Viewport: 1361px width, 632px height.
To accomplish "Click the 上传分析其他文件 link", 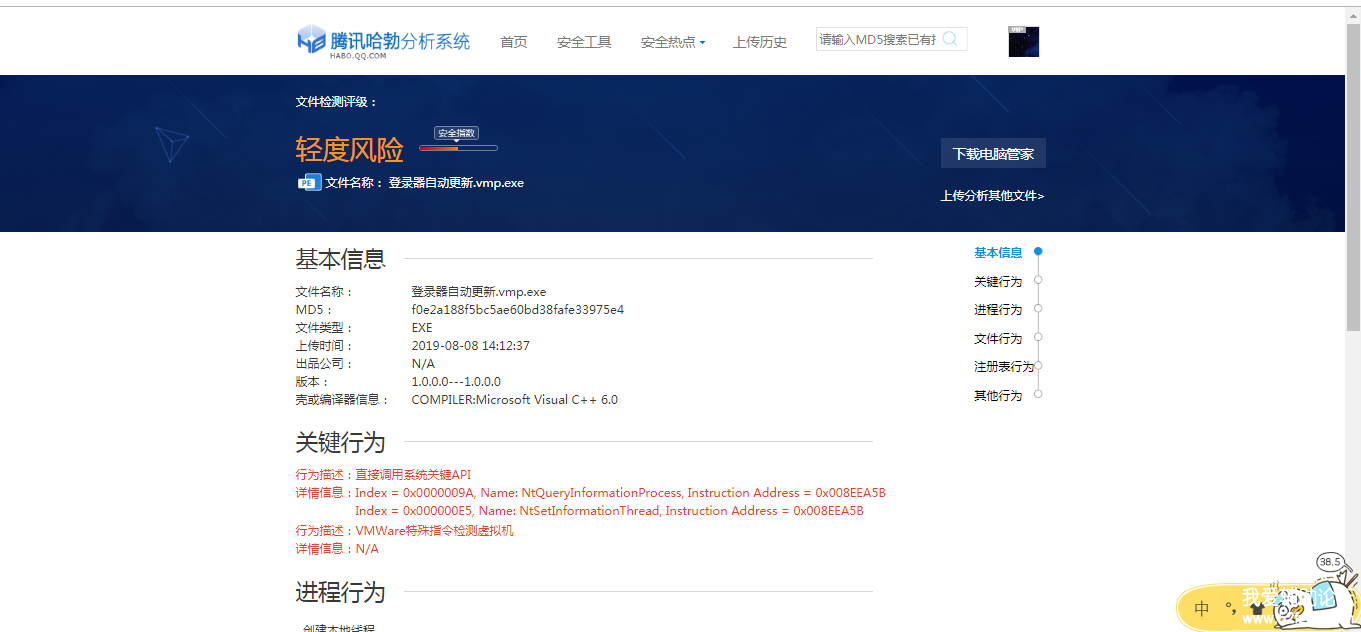I will 992,196.
